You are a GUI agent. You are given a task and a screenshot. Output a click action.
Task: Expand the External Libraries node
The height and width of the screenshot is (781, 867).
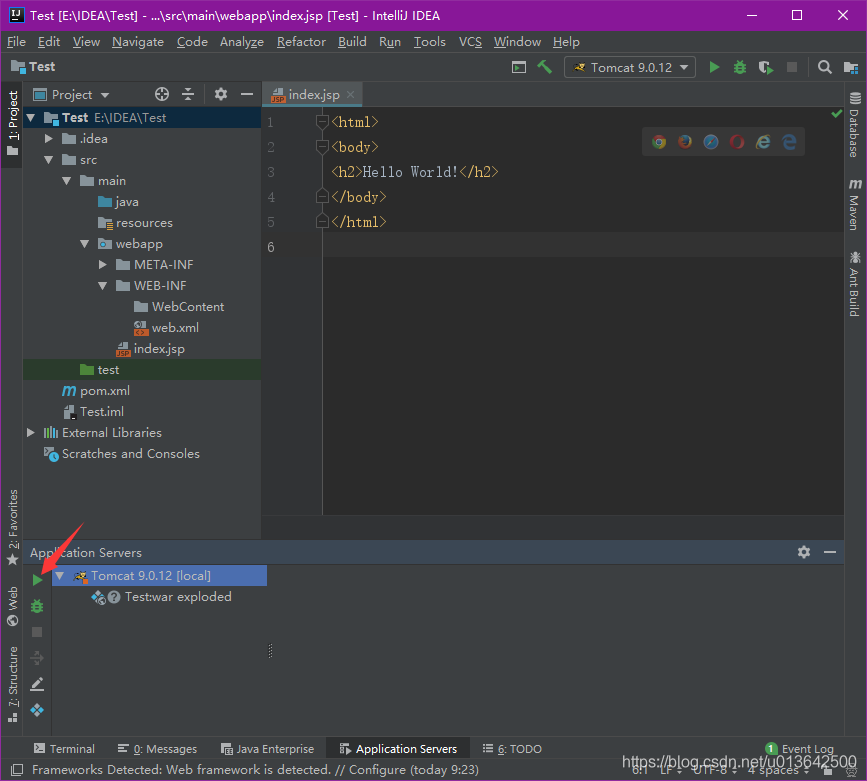click(31, 433)
